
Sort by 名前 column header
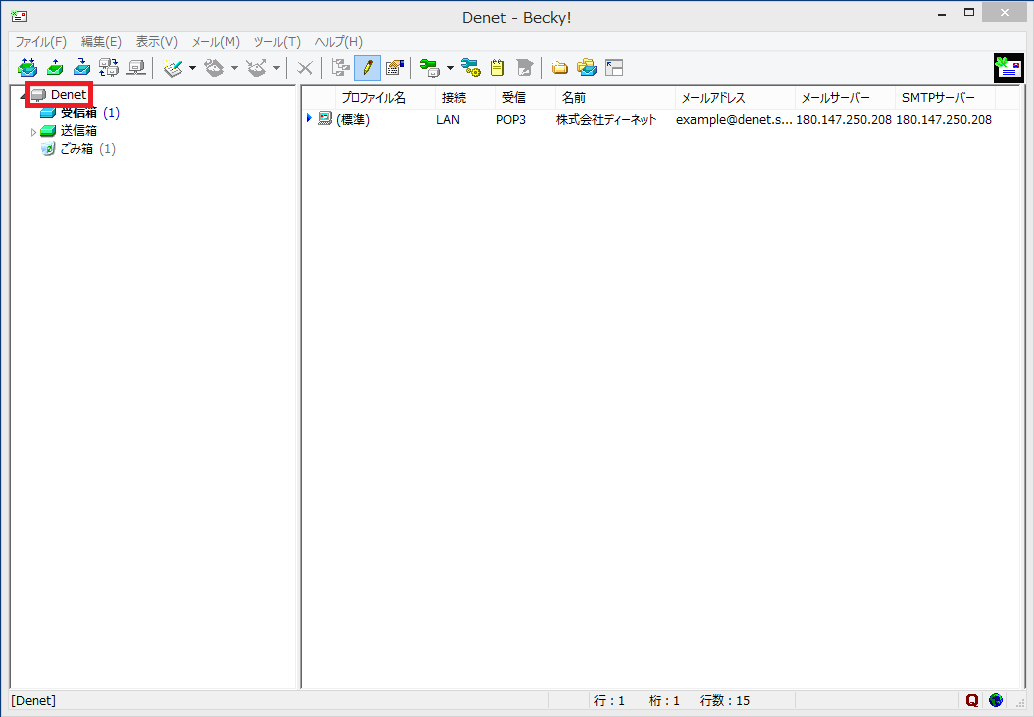615,98
